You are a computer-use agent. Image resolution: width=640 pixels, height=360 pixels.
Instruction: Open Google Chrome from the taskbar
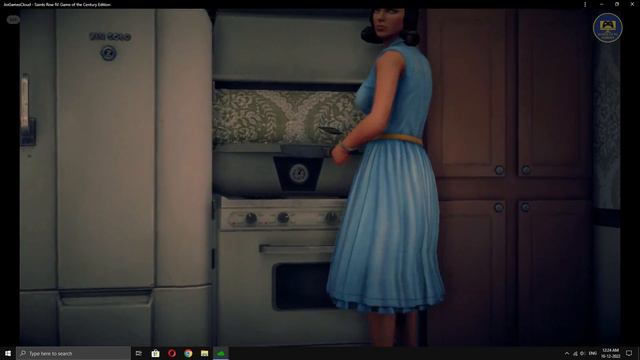(188, 353)
